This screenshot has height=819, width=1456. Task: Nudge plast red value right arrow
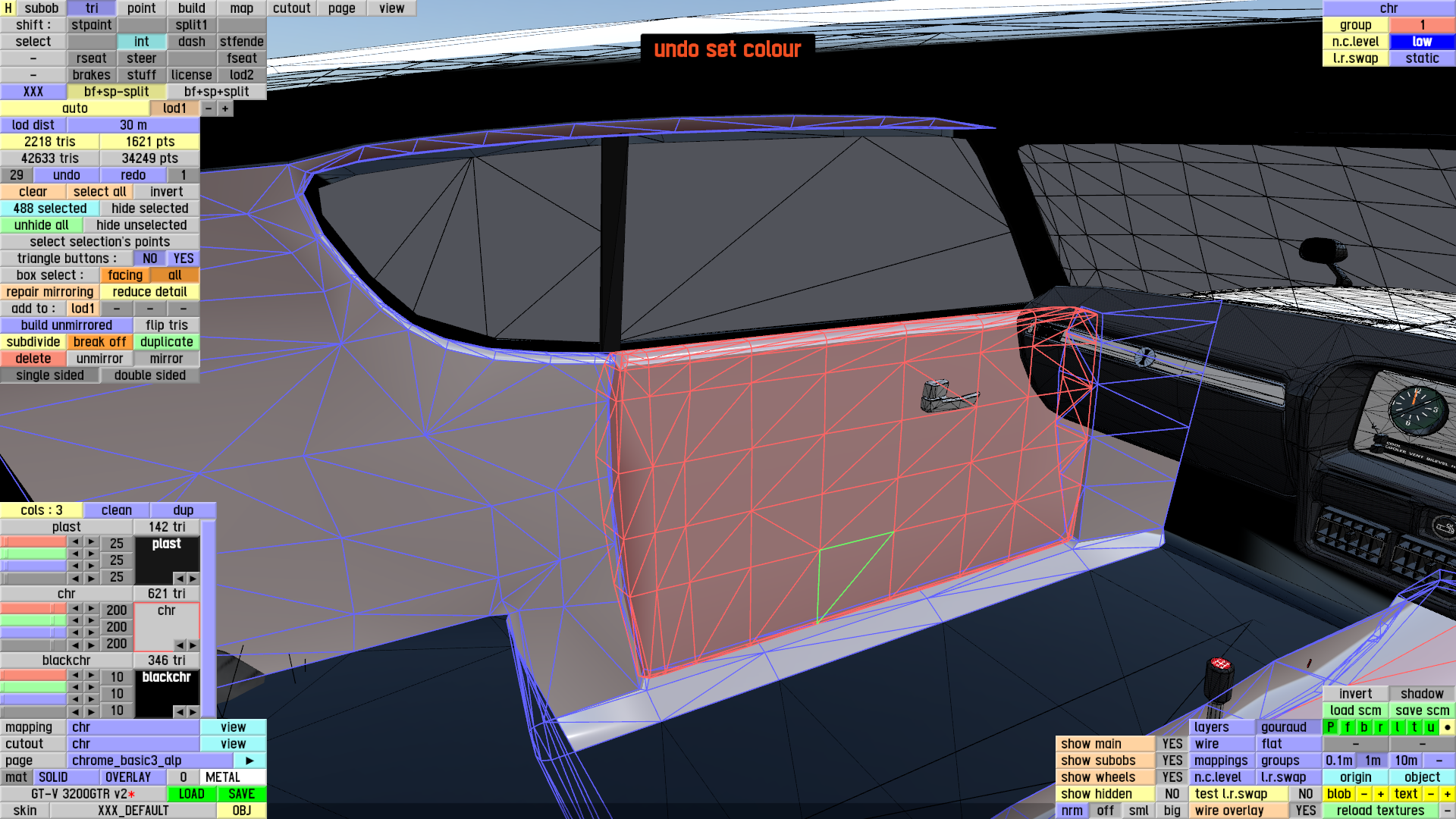92,542
